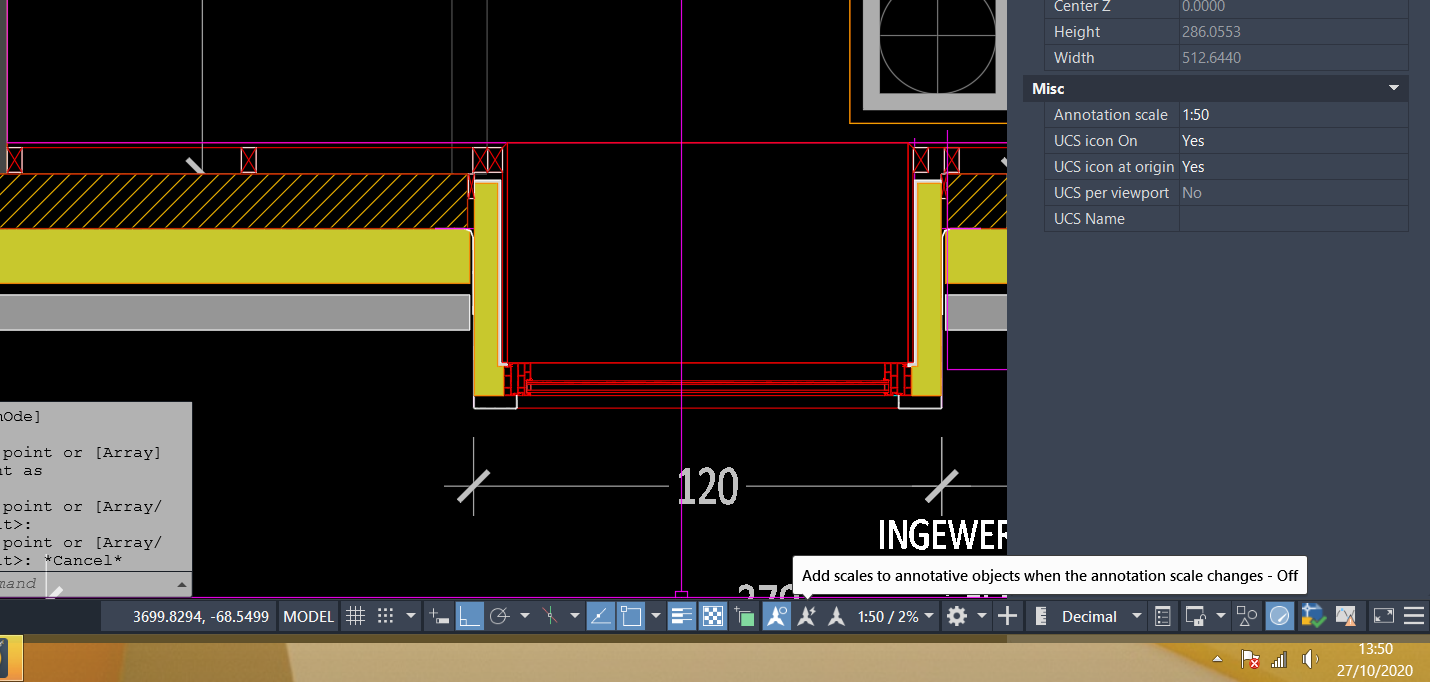Viewport: 1430px width, 682px height.
Task: Toggle Isometric Drafting icon
Action: click(x=549, y=616)
